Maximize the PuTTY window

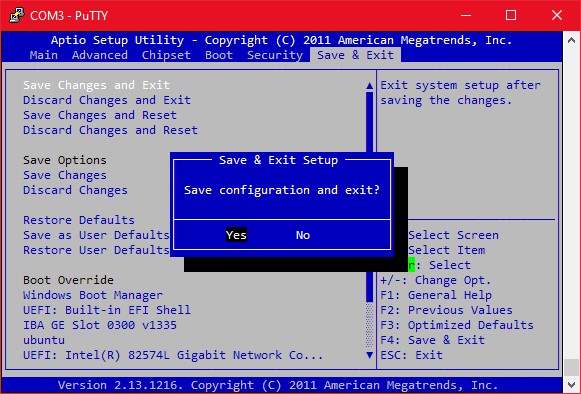(511, 15)
